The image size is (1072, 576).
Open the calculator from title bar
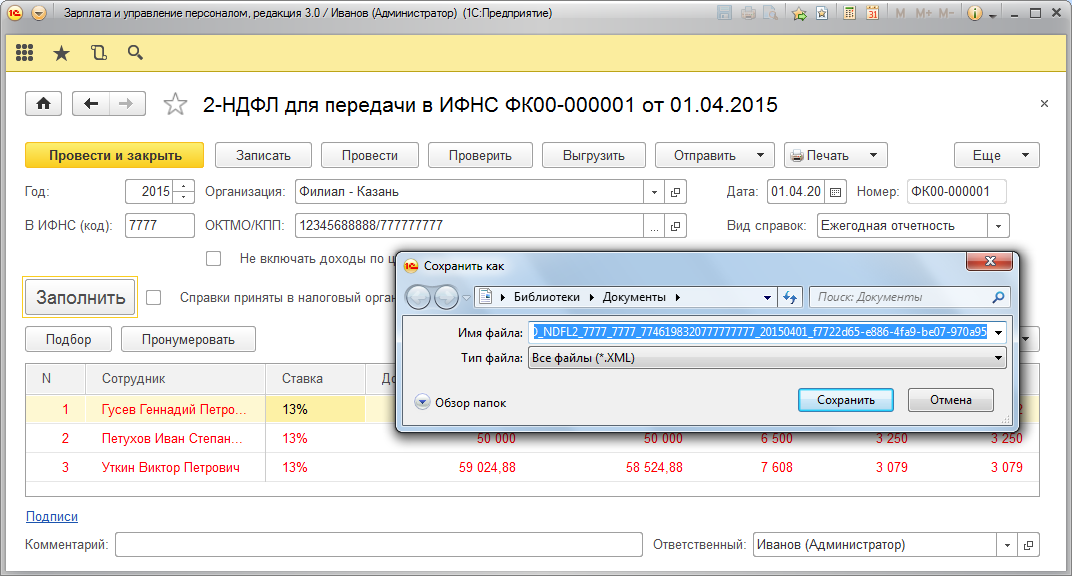click(849, 13)
